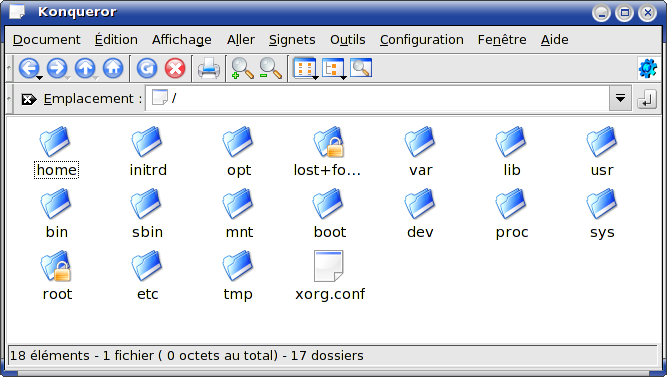This screenshot has height=377, width=667.
Task: Open the location history dropdown
Action: [x=620, y=99]
